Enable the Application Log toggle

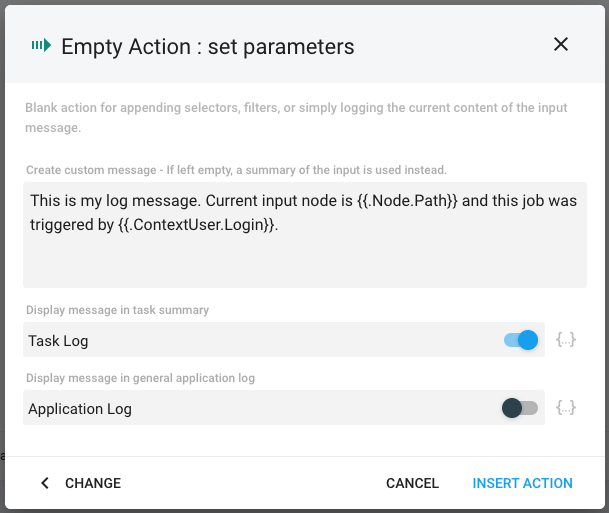pyautogui.click(x=520, y=408)
